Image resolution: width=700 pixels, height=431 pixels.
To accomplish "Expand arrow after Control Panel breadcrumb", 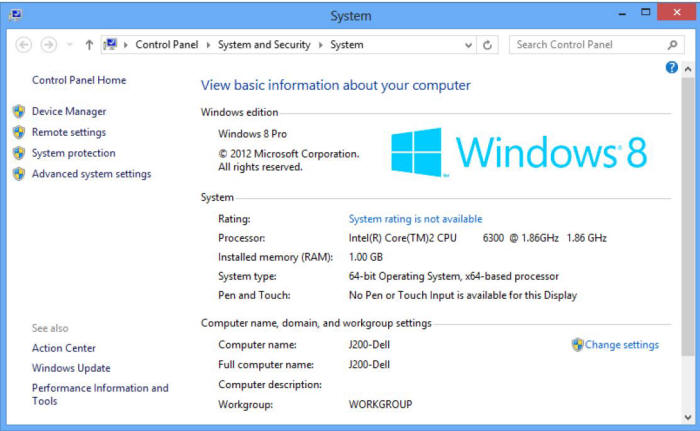I will (x=208, y=45).
